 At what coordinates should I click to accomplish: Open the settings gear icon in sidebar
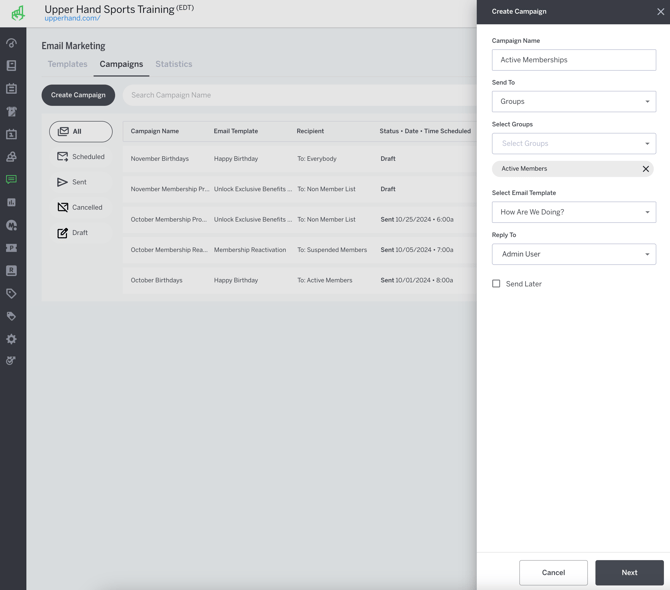pyautogui.click(x=12, y=339)
